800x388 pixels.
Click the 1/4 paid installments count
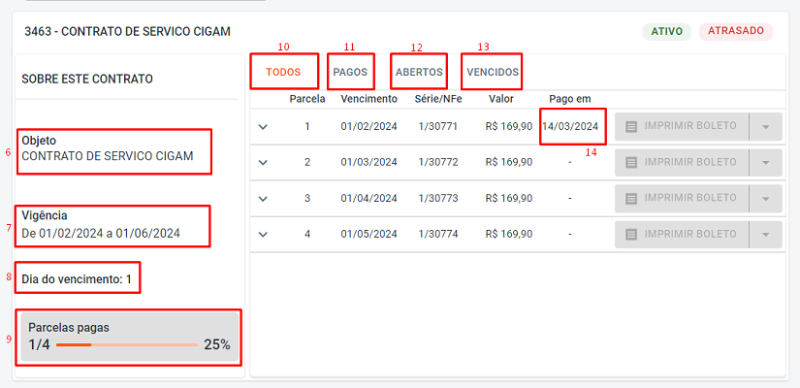coord(39,345)
